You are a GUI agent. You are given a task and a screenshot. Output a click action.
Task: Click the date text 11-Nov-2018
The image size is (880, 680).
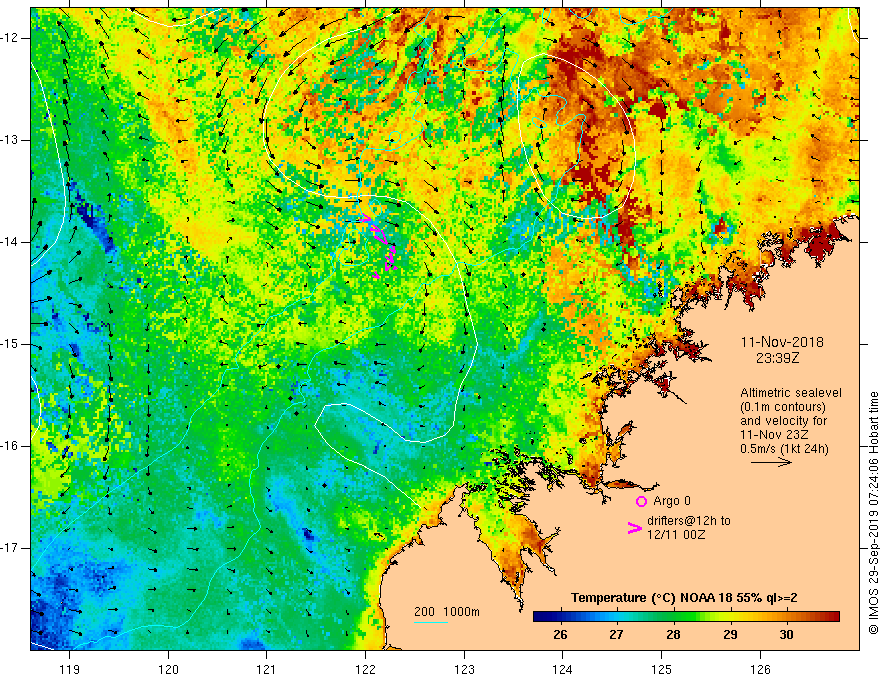[782, 342]
